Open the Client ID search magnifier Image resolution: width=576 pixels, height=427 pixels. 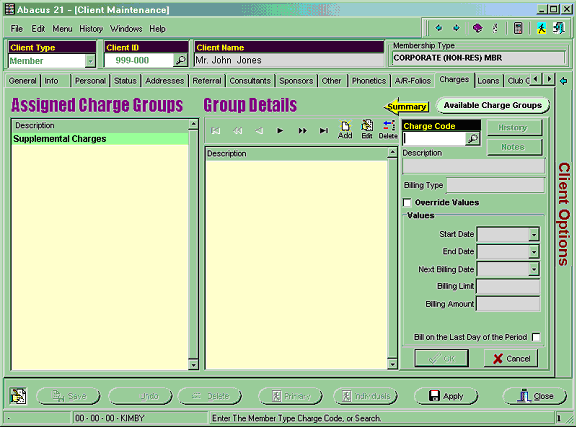click(x=180, y=60)
